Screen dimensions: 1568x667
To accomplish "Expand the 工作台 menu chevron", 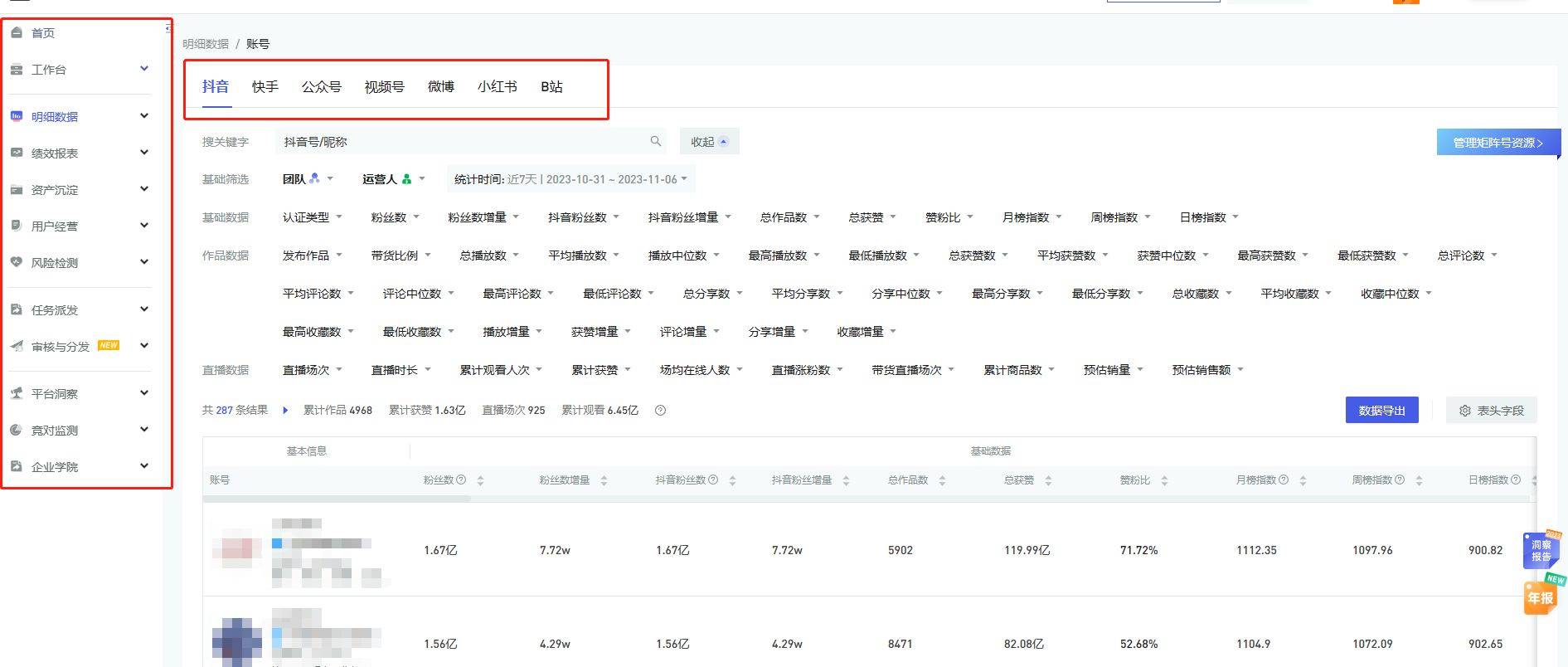I will [143, 69].
